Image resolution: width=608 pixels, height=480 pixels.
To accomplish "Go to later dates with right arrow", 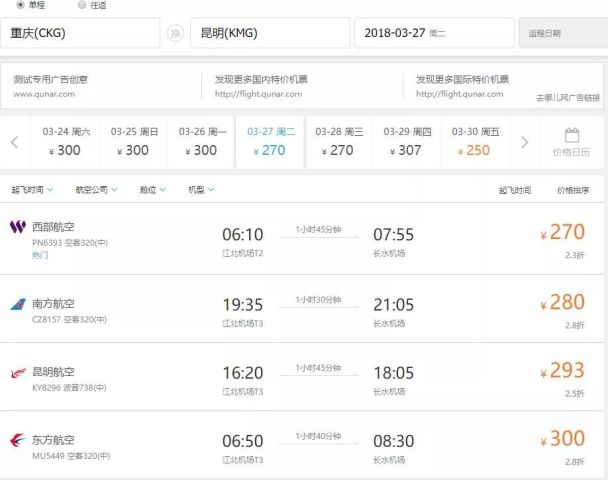I will (524, 142).
